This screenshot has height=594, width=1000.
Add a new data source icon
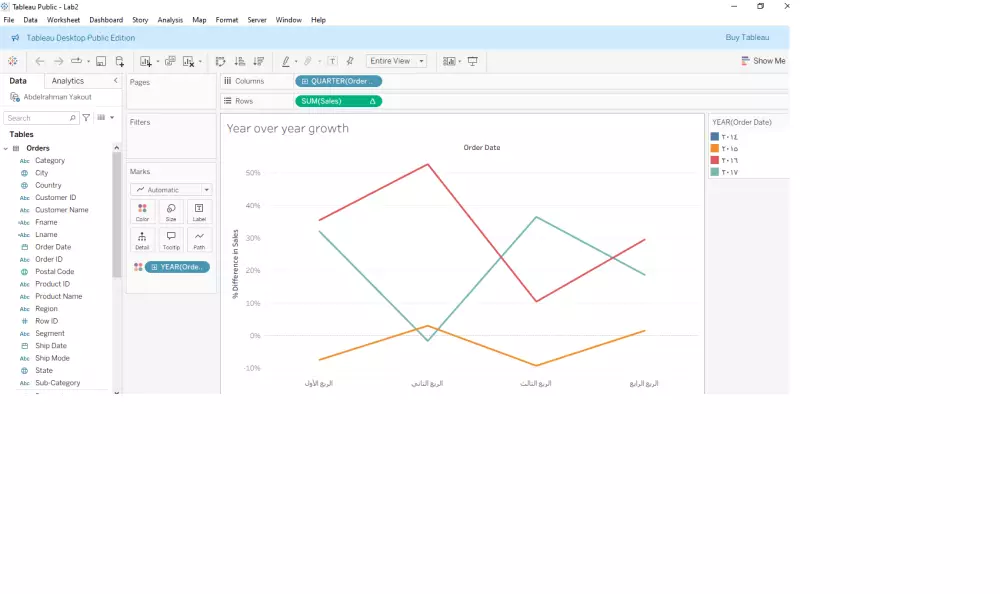pos(119,61)
